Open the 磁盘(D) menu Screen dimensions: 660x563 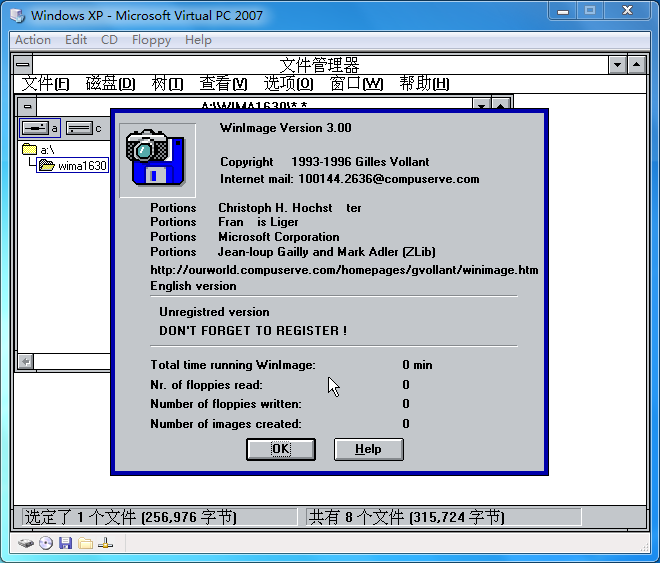coord(110,84)
